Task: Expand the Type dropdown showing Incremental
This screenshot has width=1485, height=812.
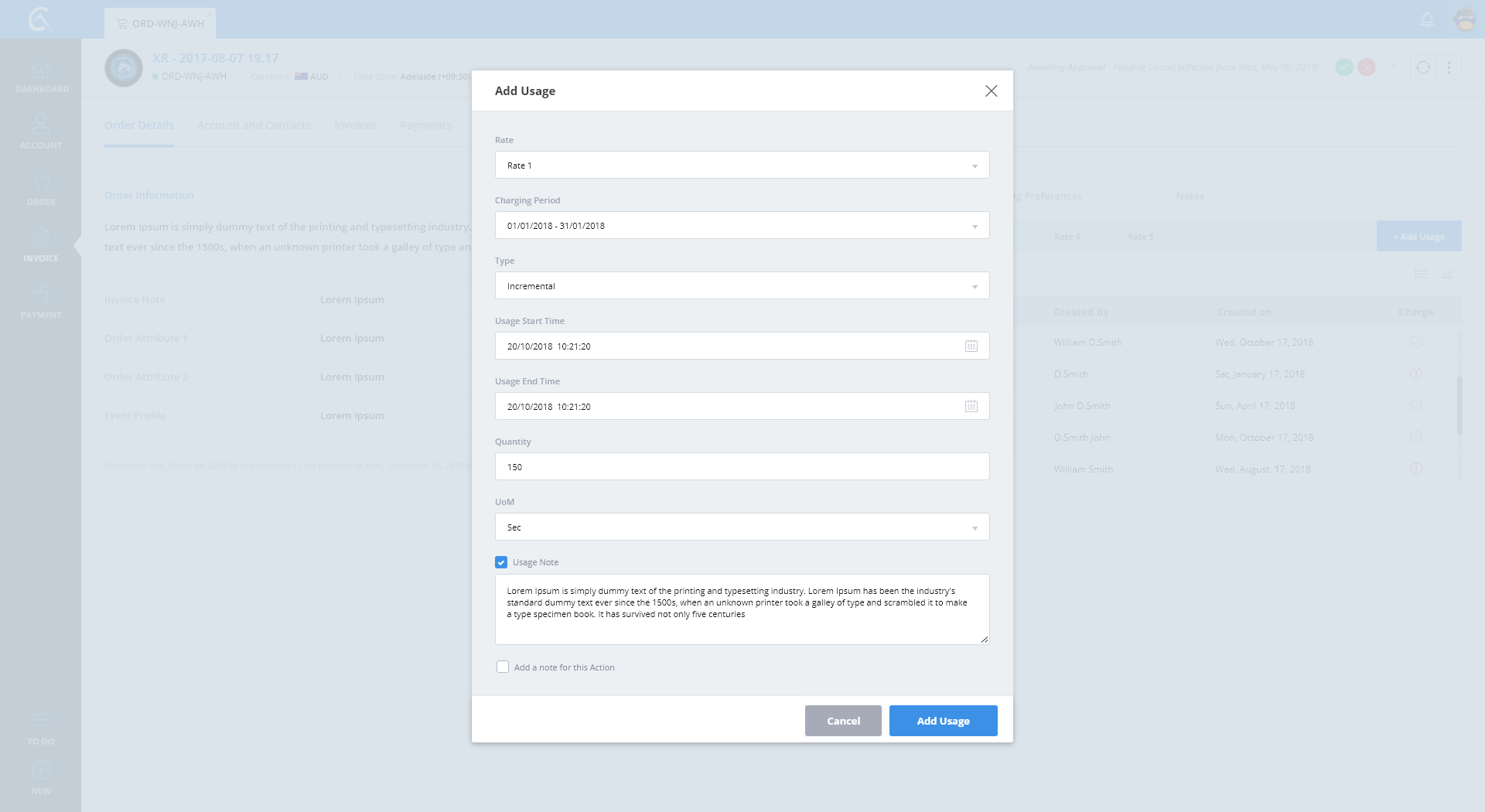Action: (741, 286)
